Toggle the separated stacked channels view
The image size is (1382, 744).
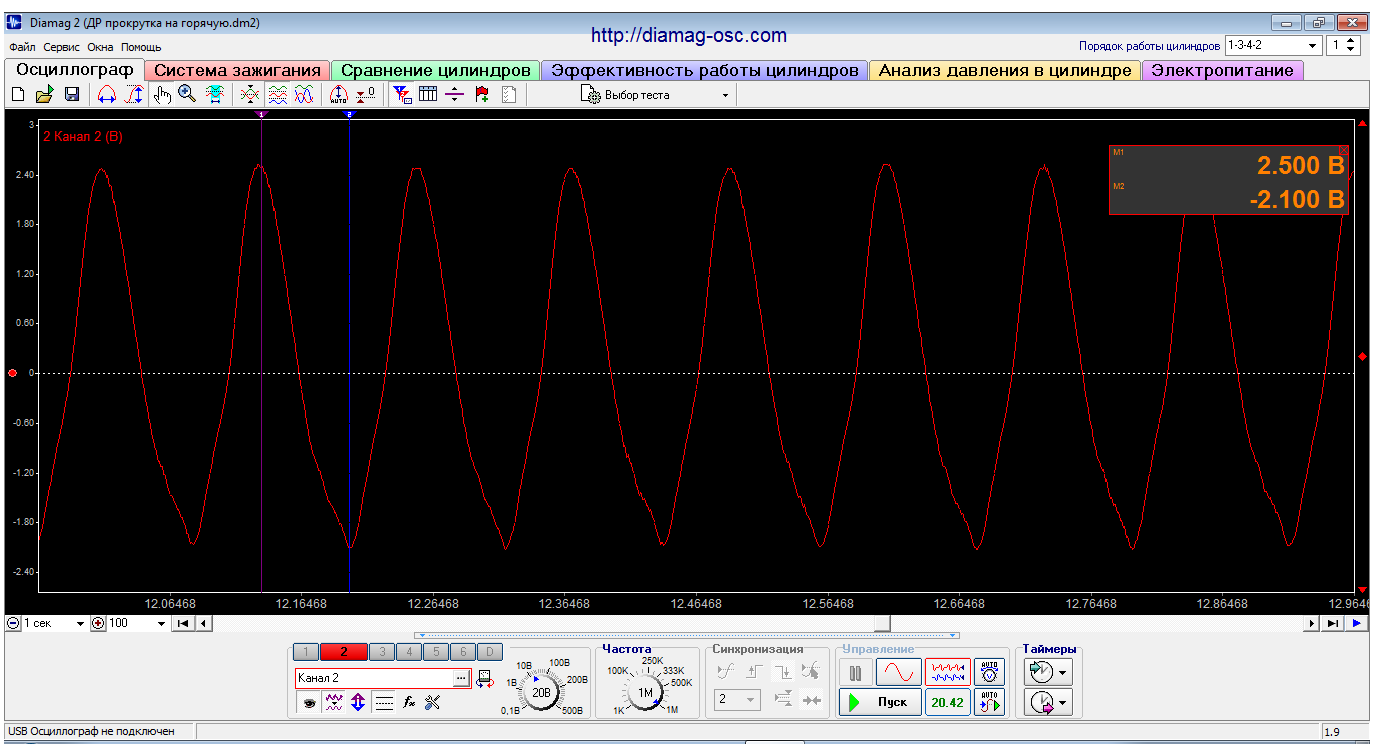pyautogui.click(x=278, y=95)
